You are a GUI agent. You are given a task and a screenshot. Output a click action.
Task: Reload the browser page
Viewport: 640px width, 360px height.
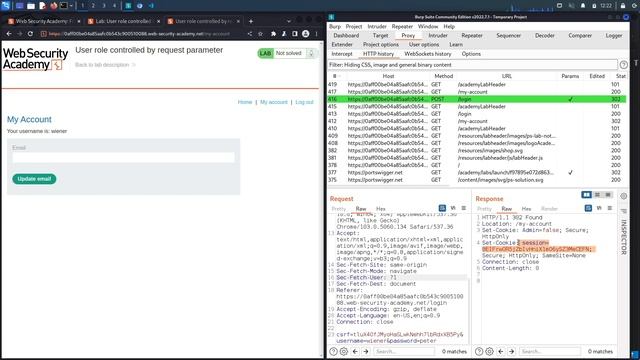[30, 34]
